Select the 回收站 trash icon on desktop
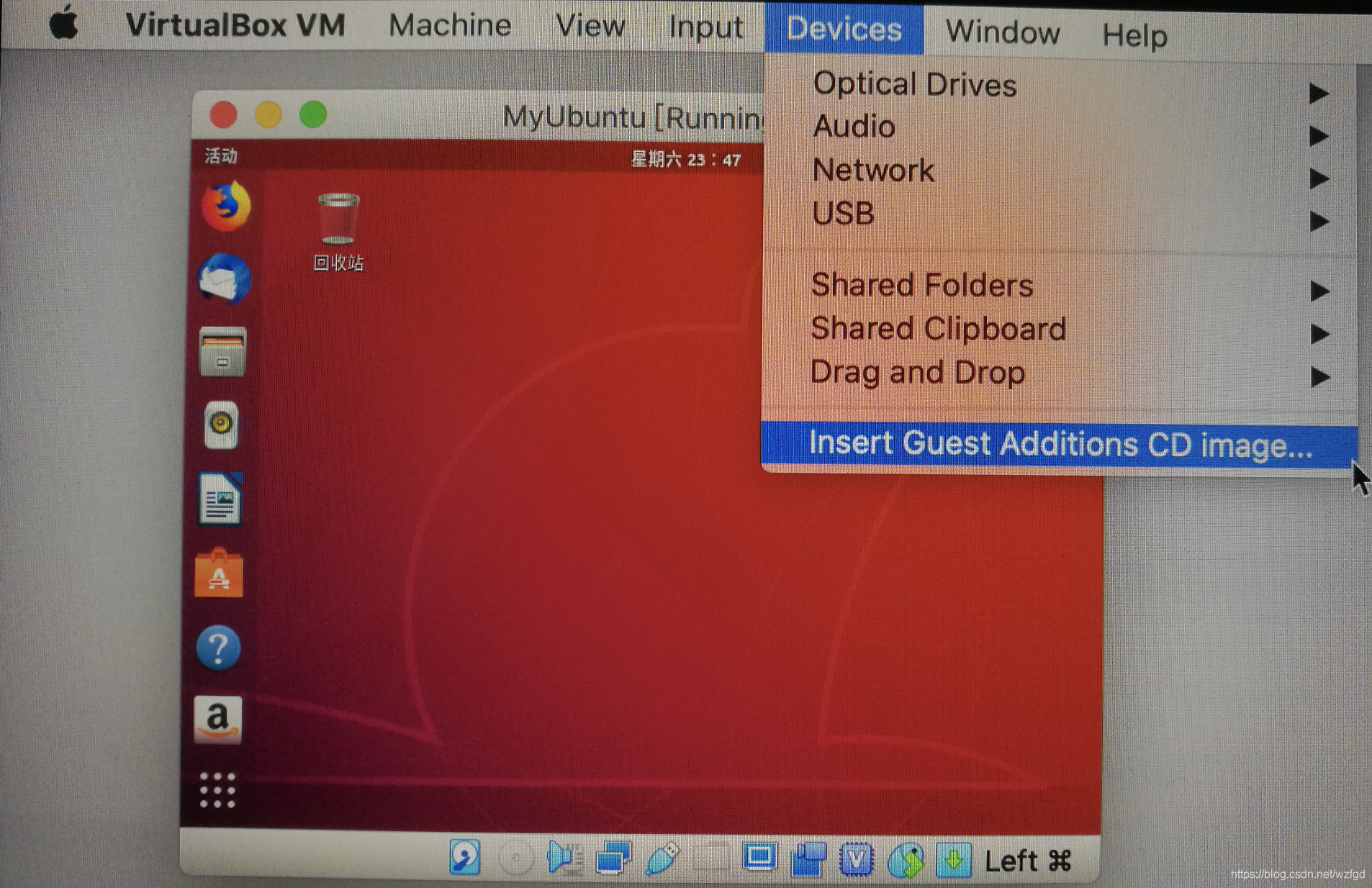1372x888 pixels. 338,232
